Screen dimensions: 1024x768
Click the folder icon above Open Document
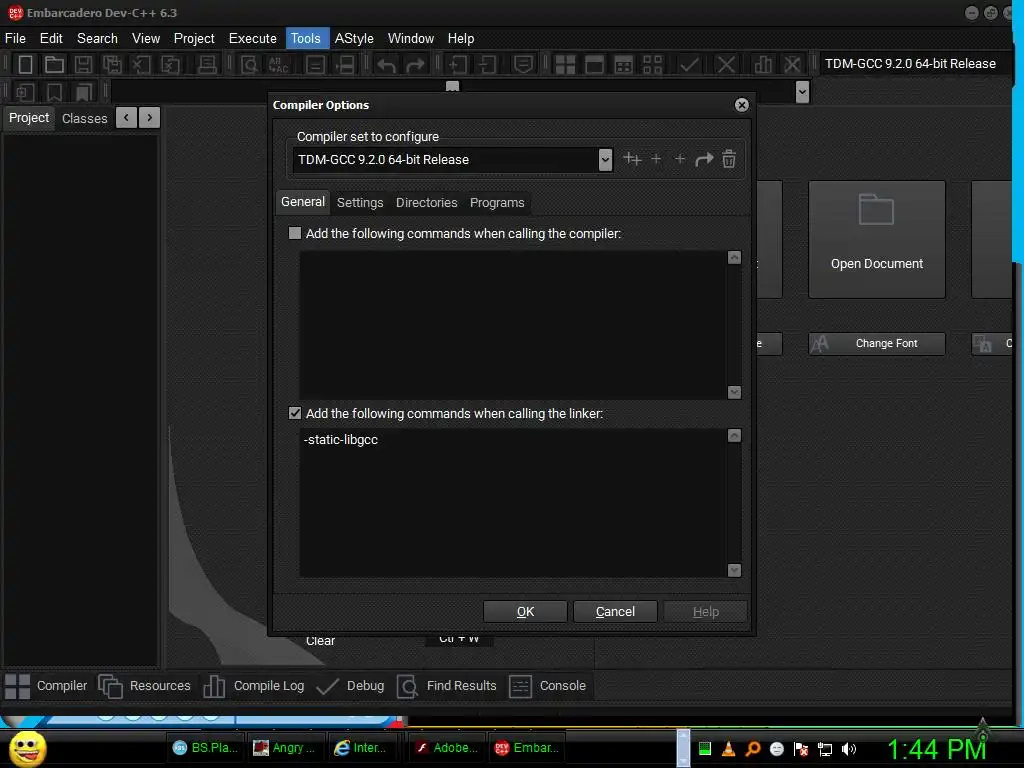coord(876,210)
